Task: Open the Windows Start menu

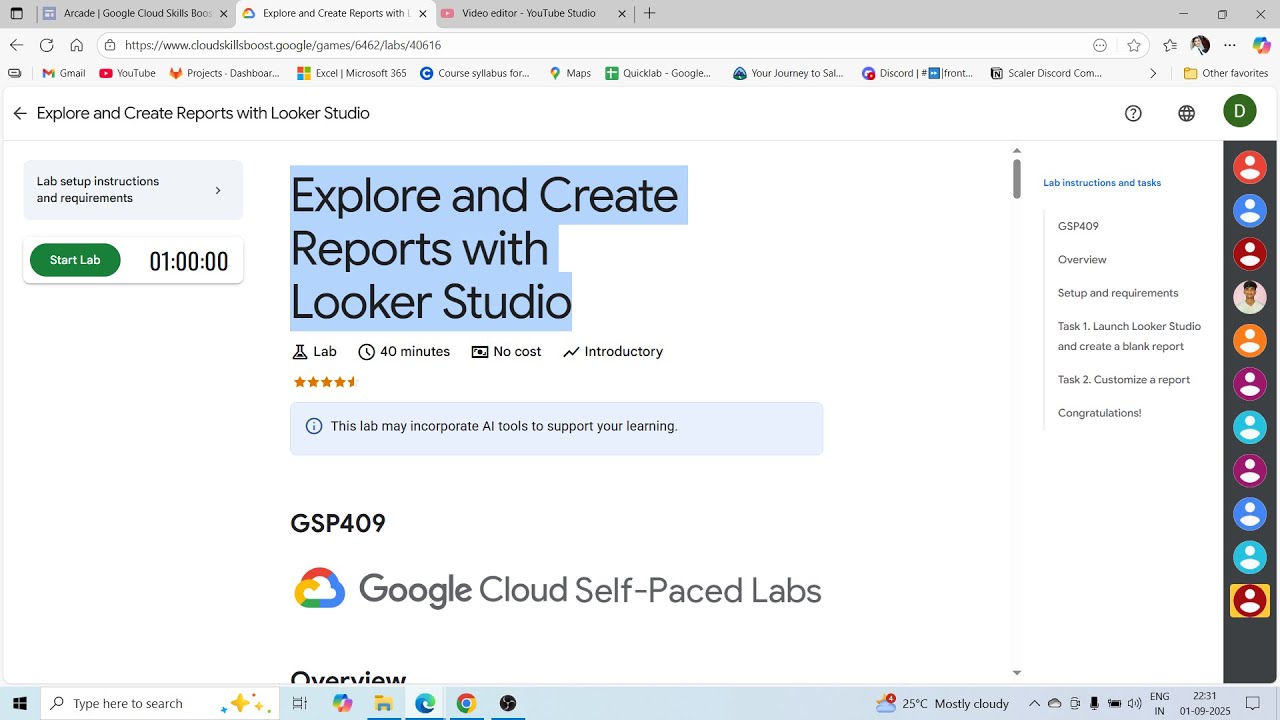Action: [20, 703]
